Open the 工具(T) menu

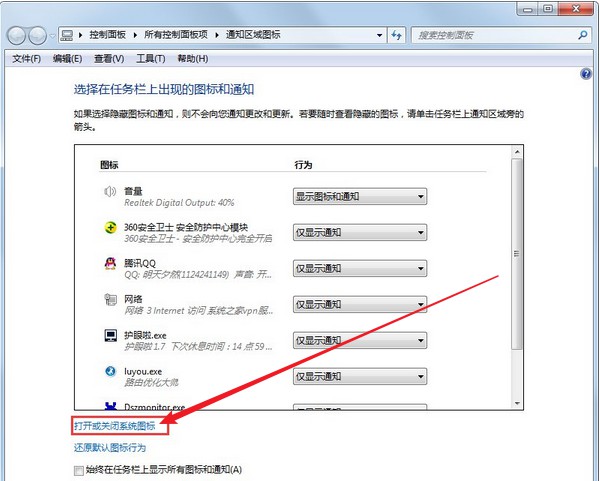(x=150, y=59)
